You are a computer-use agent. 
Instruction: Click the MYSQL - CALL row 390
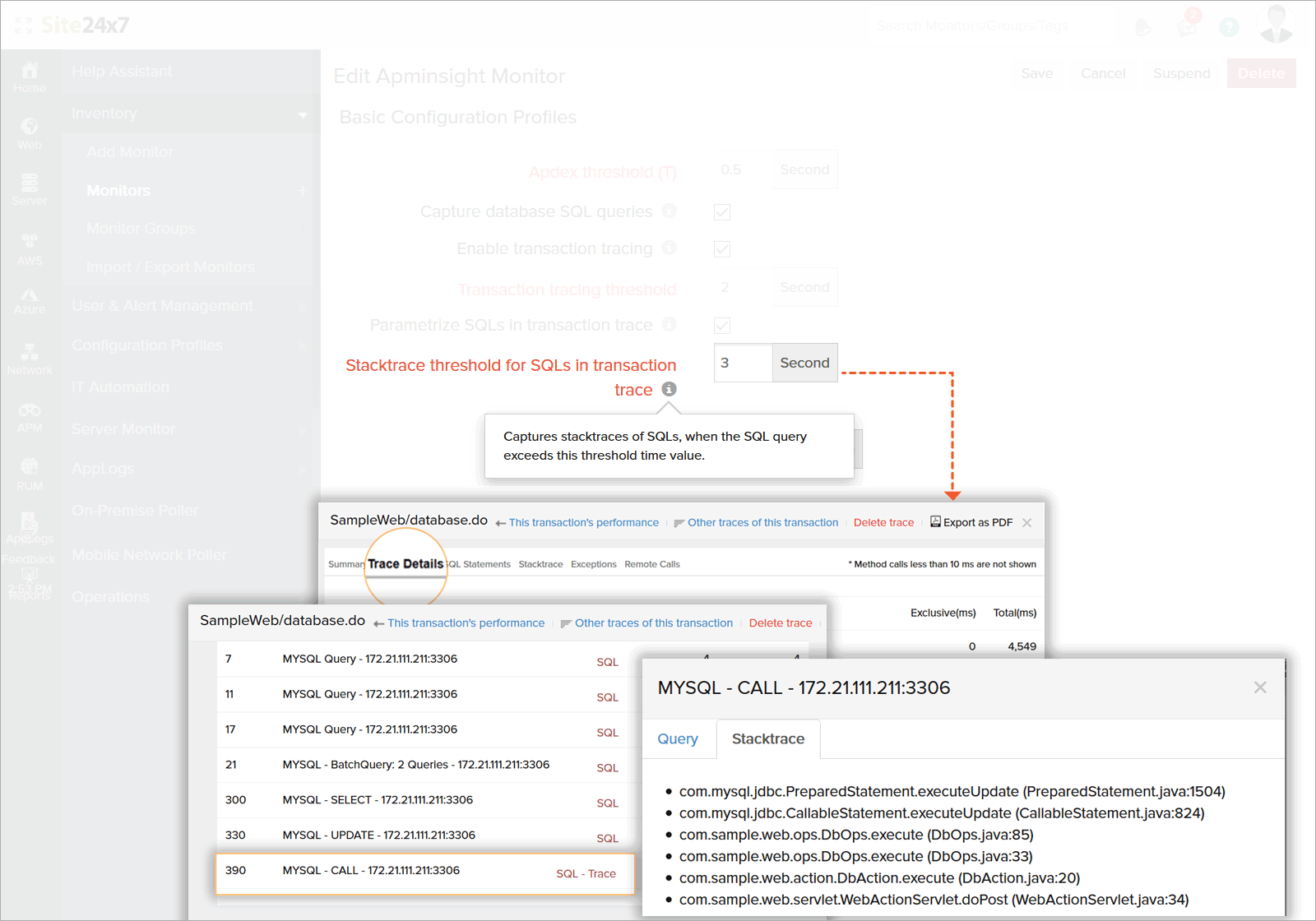425,874
